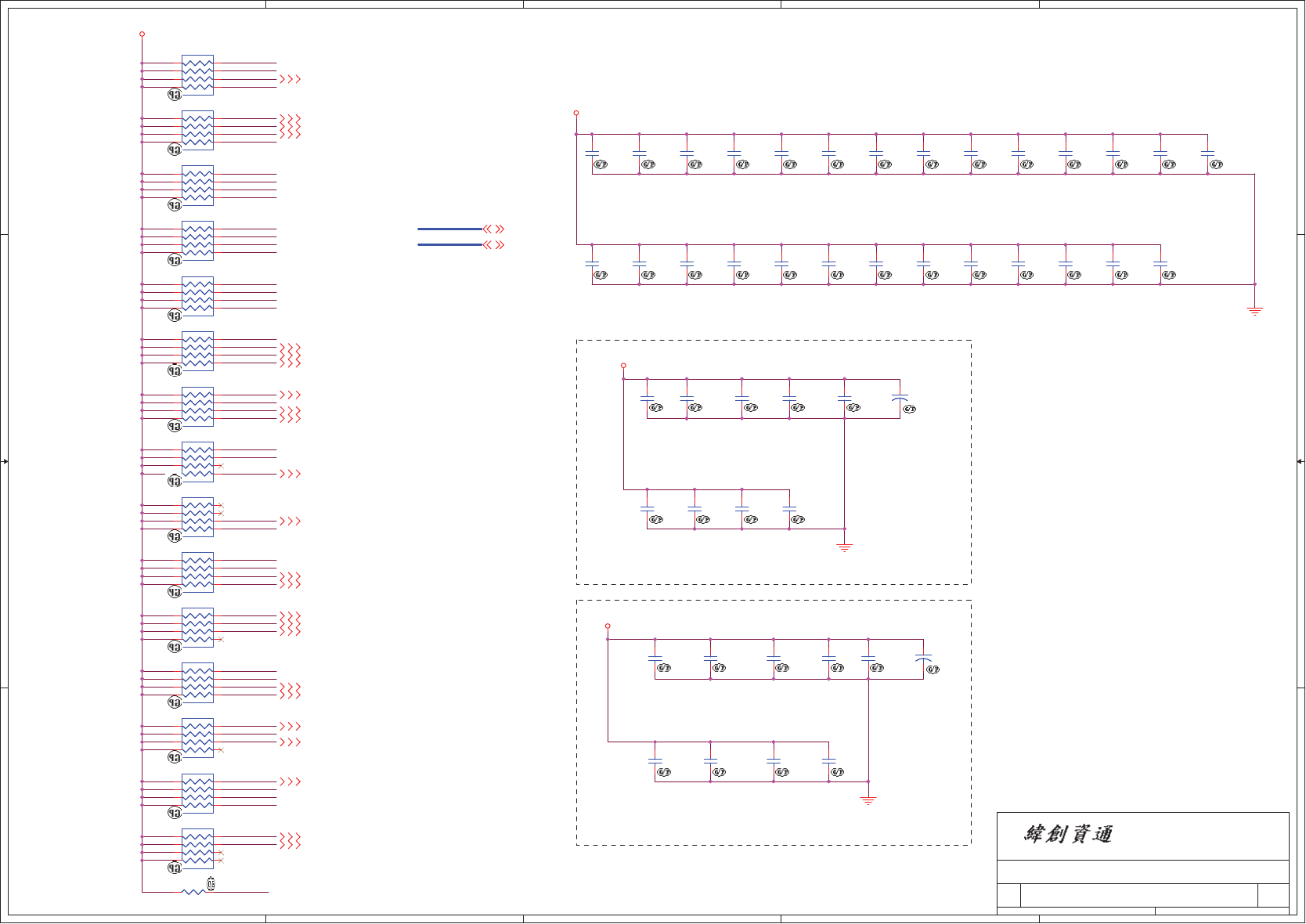Click the bidirectional port arrows on lower bus
Image resolution: width=1306 pixels, height=924 pixels.
(494, 244)
